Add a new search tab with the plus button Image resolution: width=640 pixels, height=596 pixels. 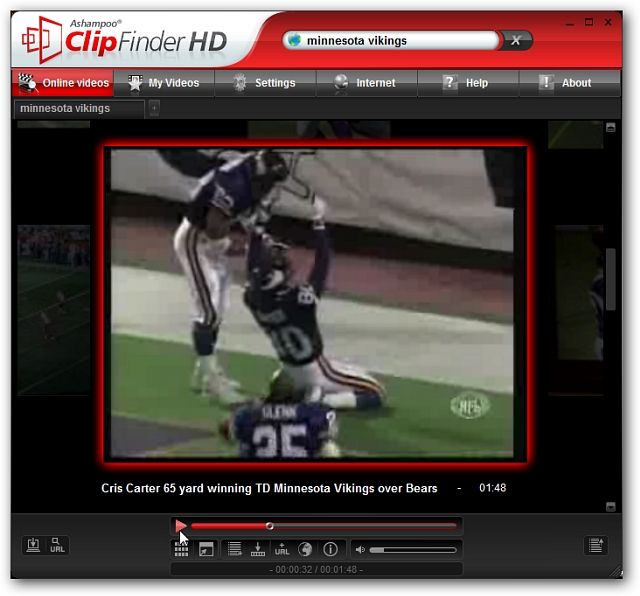point(154,109)
